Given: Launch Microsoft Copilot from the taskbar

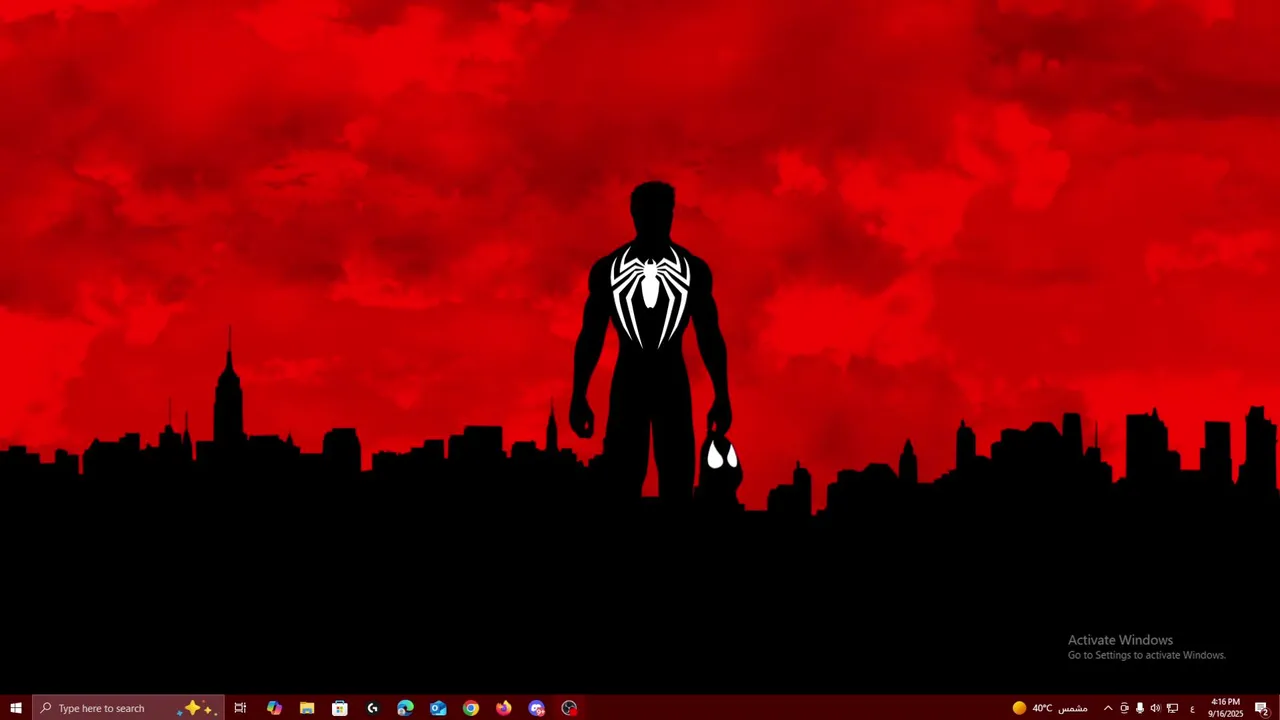Looking at the screenshot, I should 274,708.
